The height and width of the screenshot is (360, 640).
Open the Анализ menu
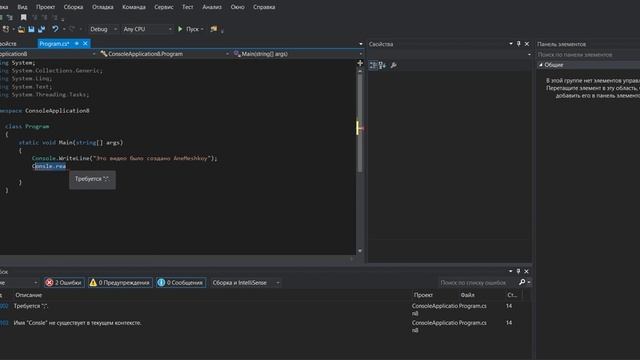(x=212, y=7)
